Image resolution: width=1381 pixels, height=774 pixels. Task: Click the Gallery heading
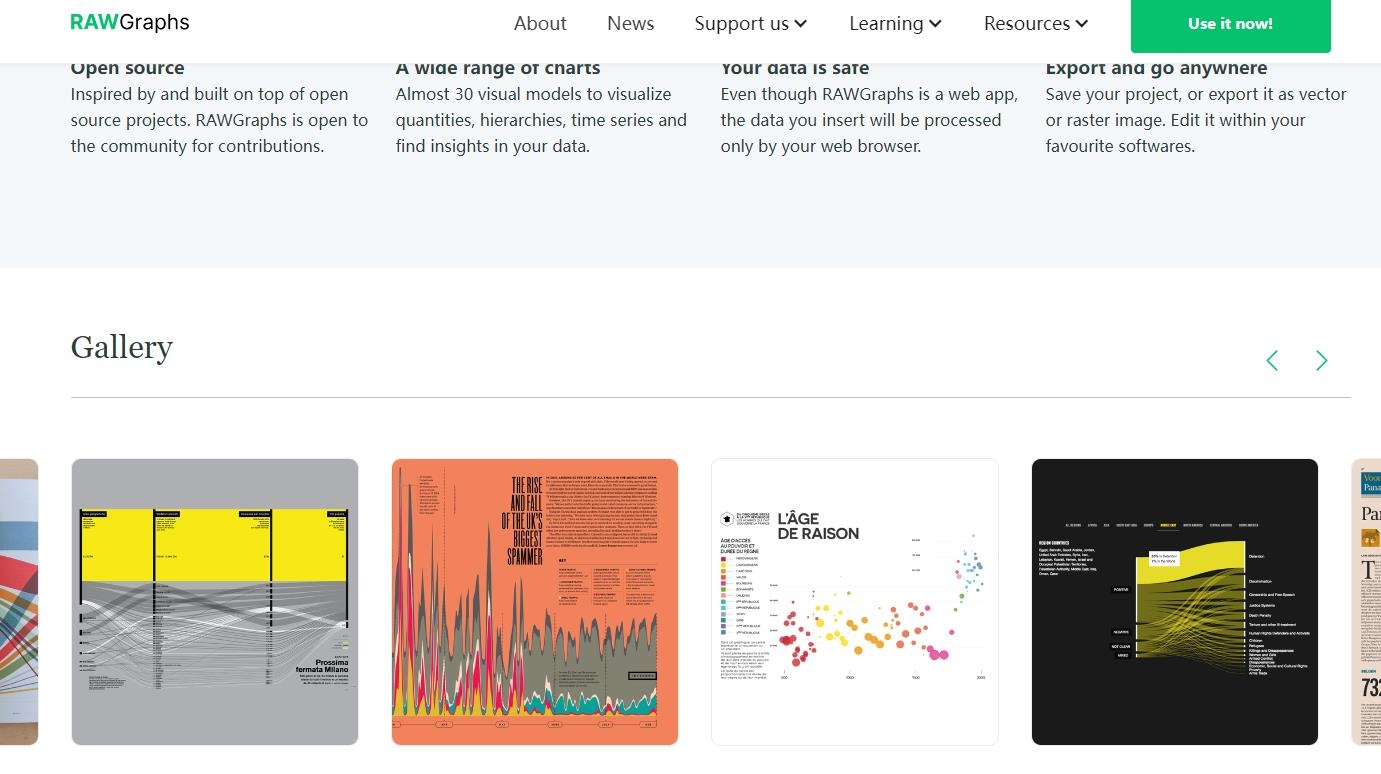point(122,347)
